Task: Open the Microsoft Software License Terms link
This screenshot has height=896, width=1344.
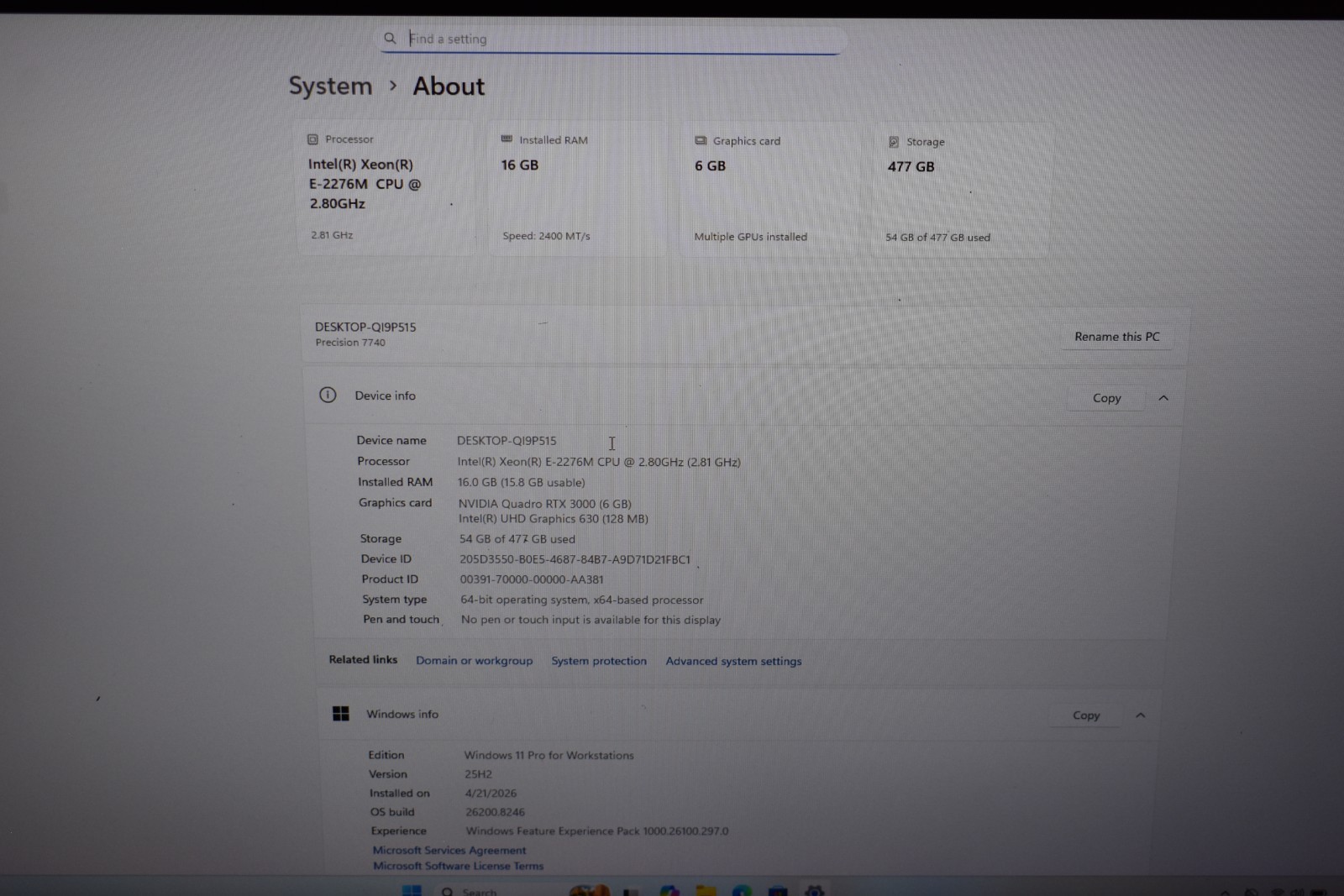Action: (x=458, y=866)
